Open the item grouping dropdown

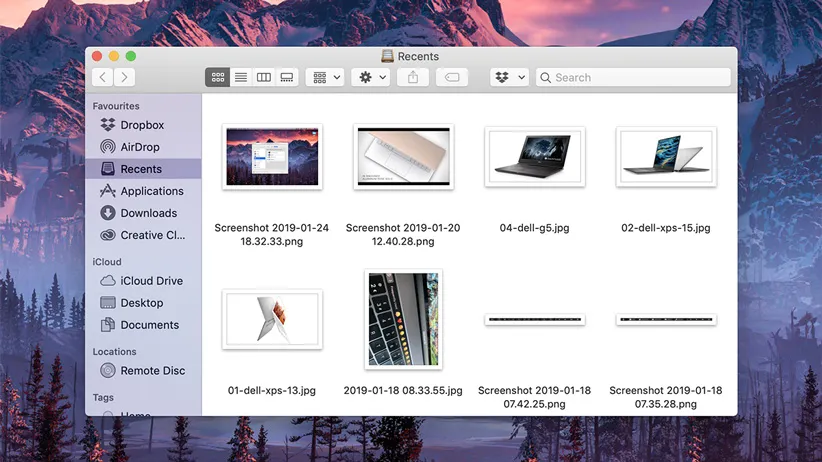326,77
